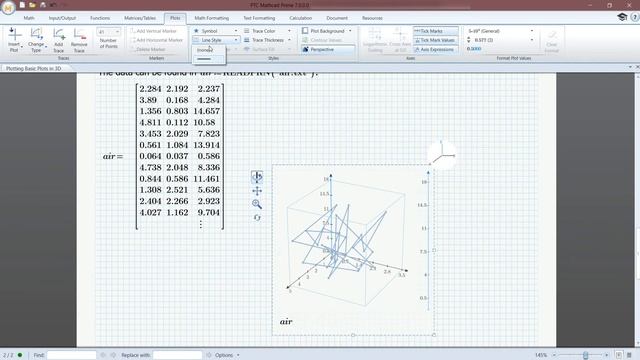This screenshot has height=360, width=640.
Task: Click the Plotting Basic Plots in 3D worksheet tab
Action: [34, 69]
